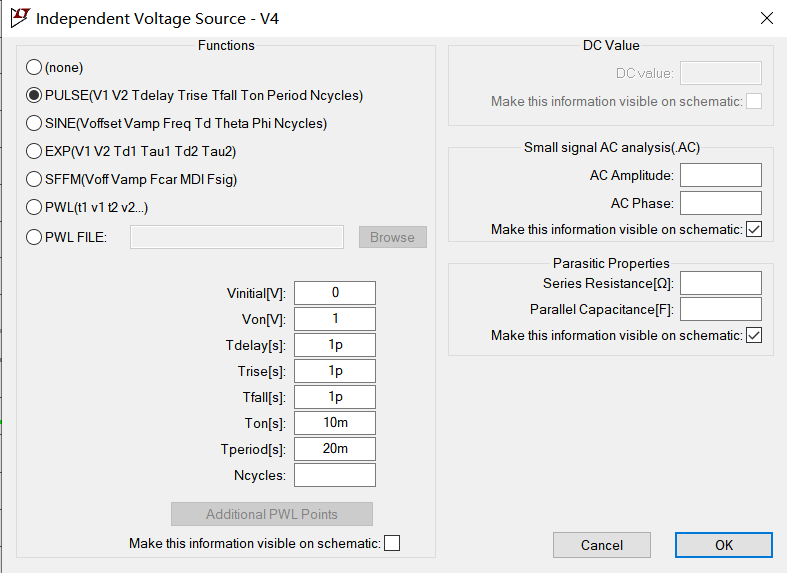Select the (none) function option
787x573 pixels.
[34, 67]
